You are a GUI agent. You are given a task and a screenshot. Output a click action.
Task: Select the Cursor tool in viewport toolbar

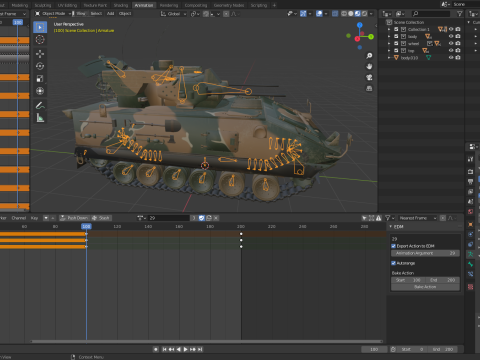40,39
